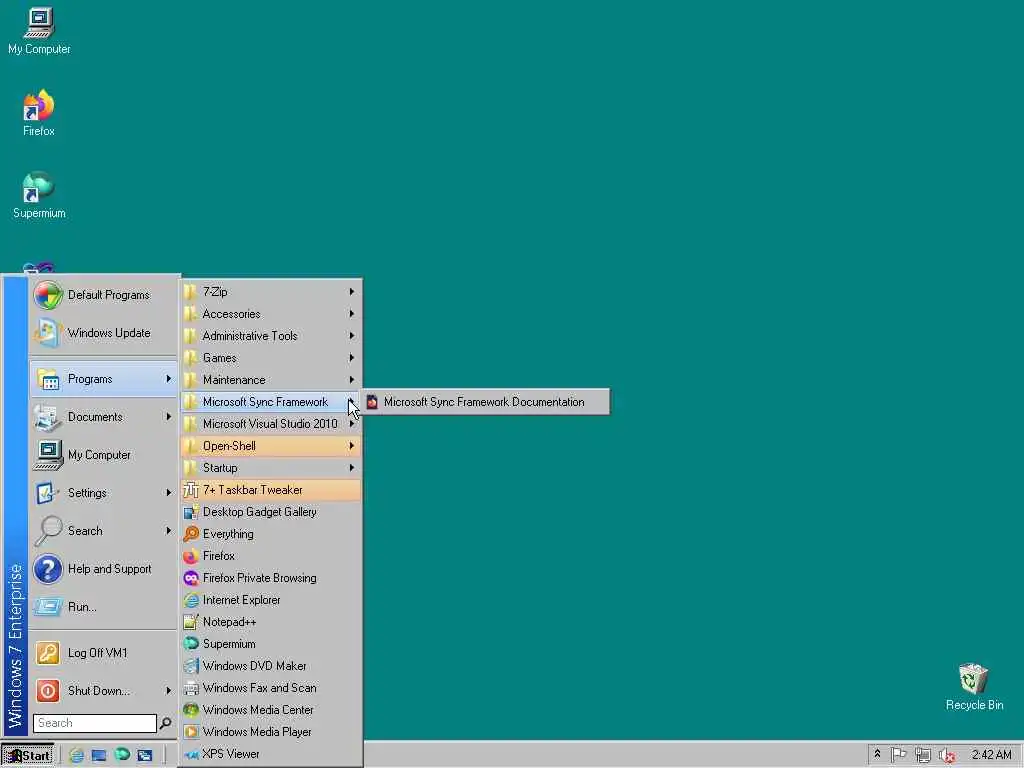
Task: Open Default Programs in Start menu
Action: coord(104,295)
